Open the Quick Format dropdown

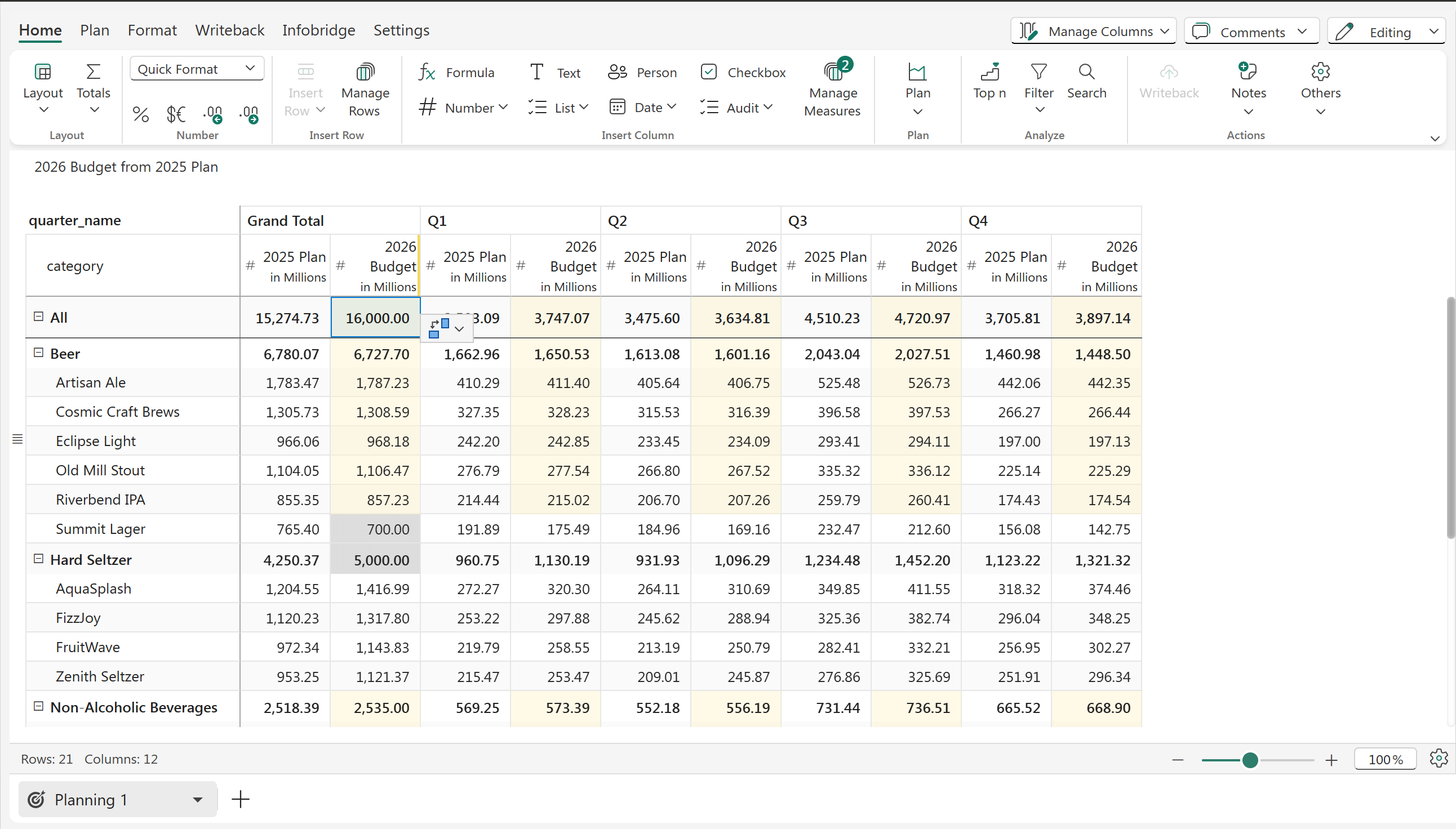197,69
